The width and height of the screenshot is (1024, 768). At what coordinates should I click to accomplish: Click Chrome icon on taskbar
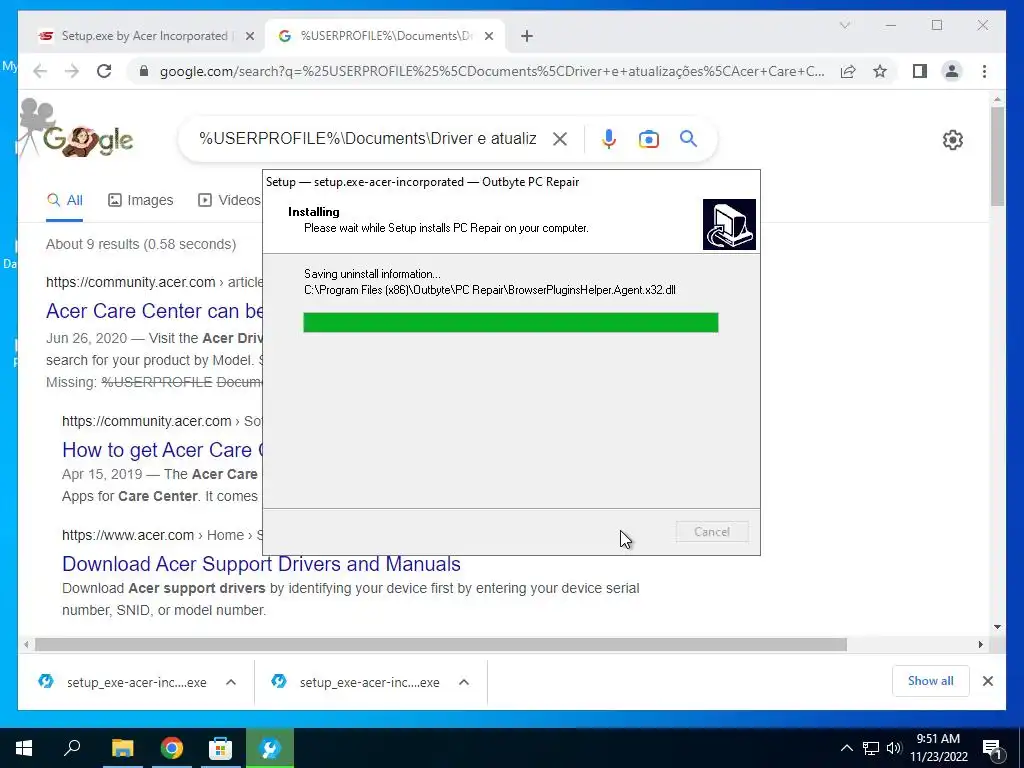click(x=171, y=748)
